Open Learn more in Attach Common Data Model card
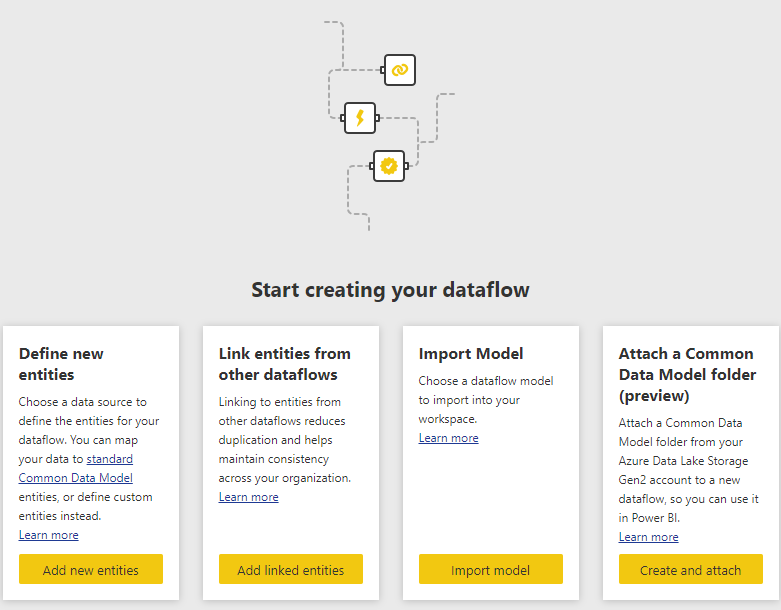Viewport: 781px width, 610px height. click(x=648, y=537)
